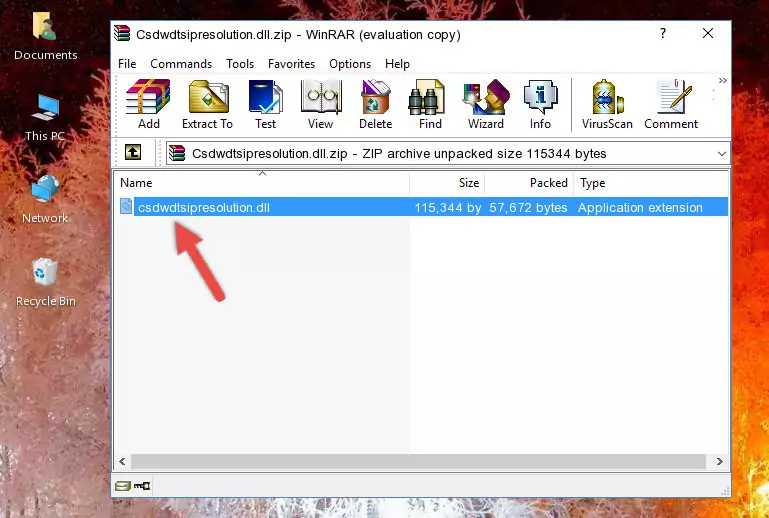Click the question mark help button
The width and height of the screenshot is (769, 518).
(663, 33)
